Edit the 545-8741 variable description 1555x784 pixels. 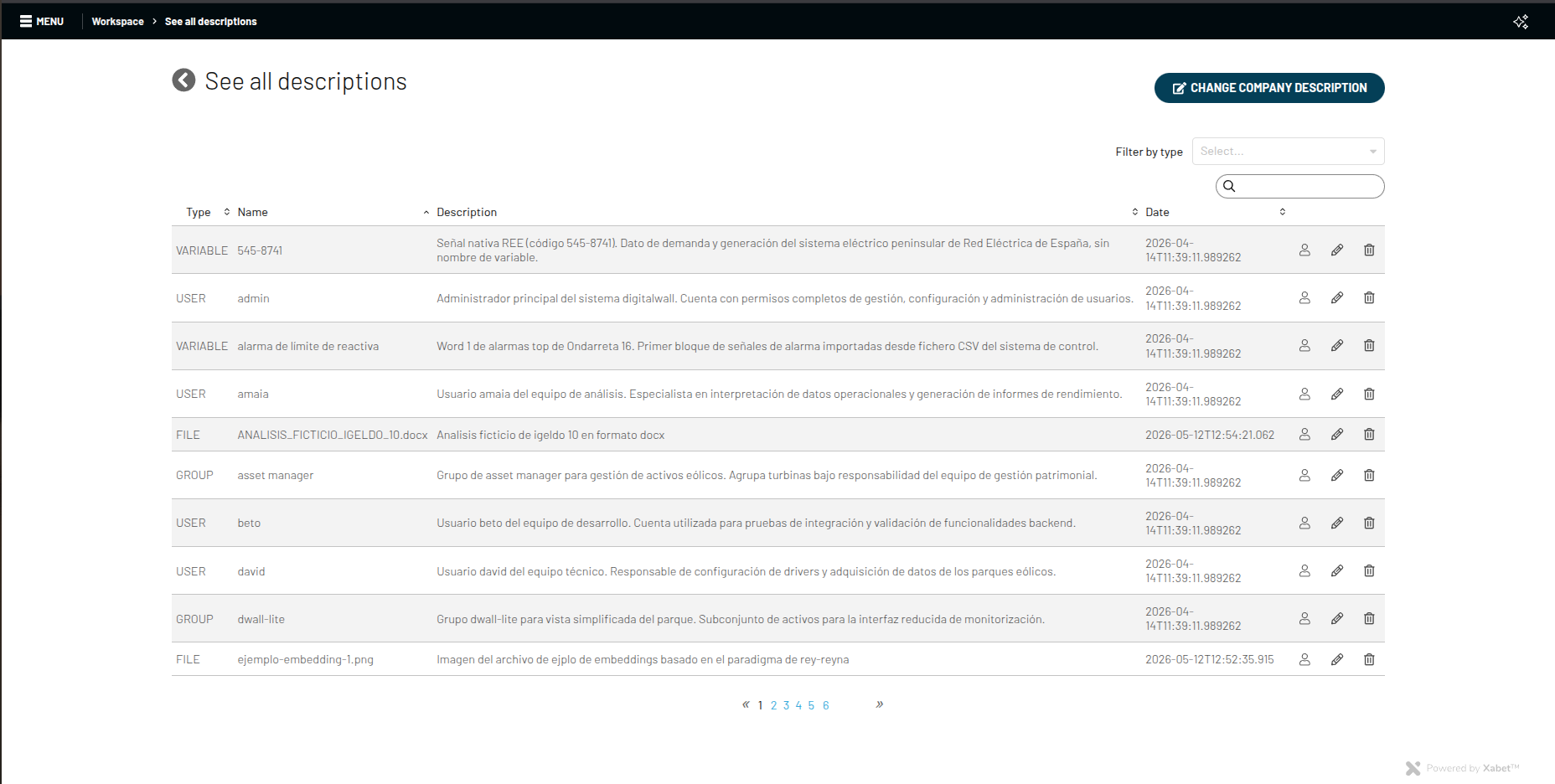click(x=1337, y=250)
